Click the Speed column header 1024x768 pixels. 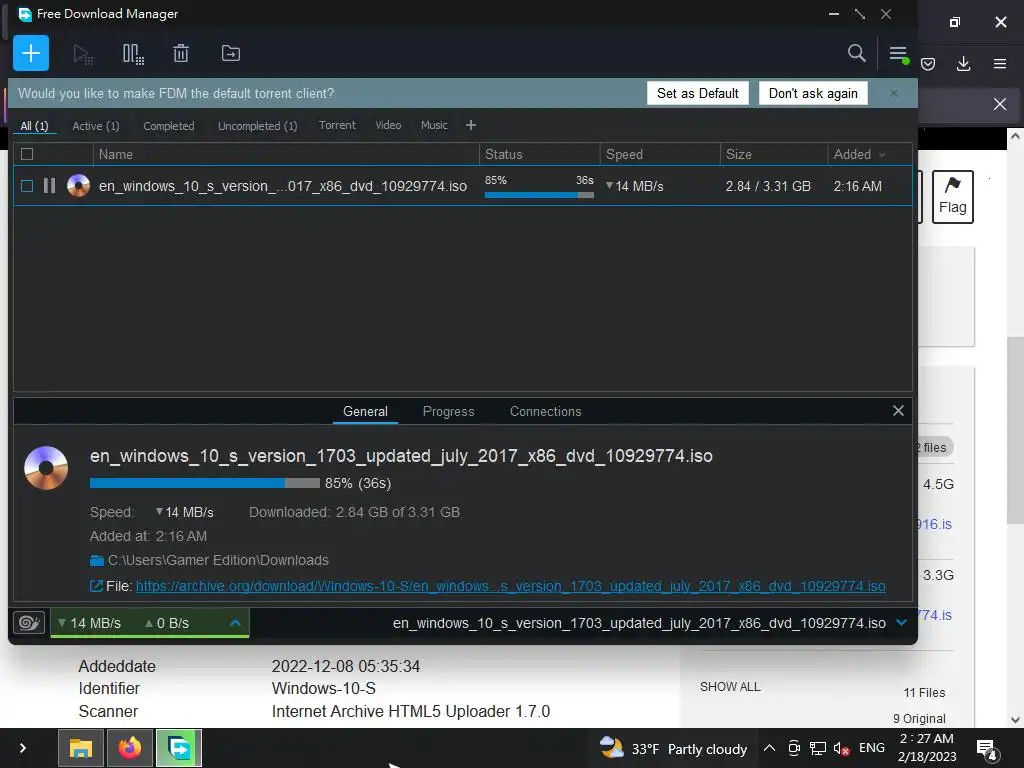[x=660, y=154]
